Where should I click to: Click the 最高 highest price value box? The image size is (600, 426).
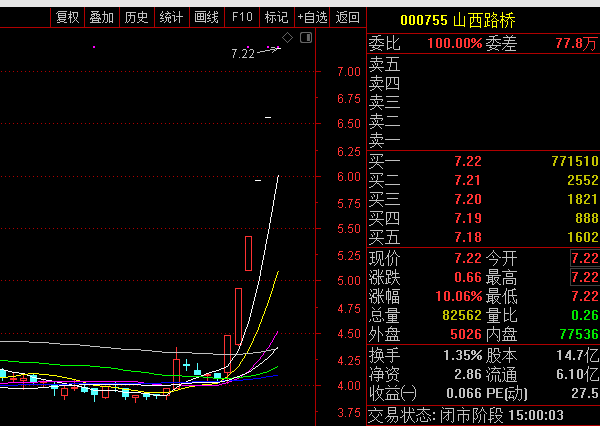582,278
